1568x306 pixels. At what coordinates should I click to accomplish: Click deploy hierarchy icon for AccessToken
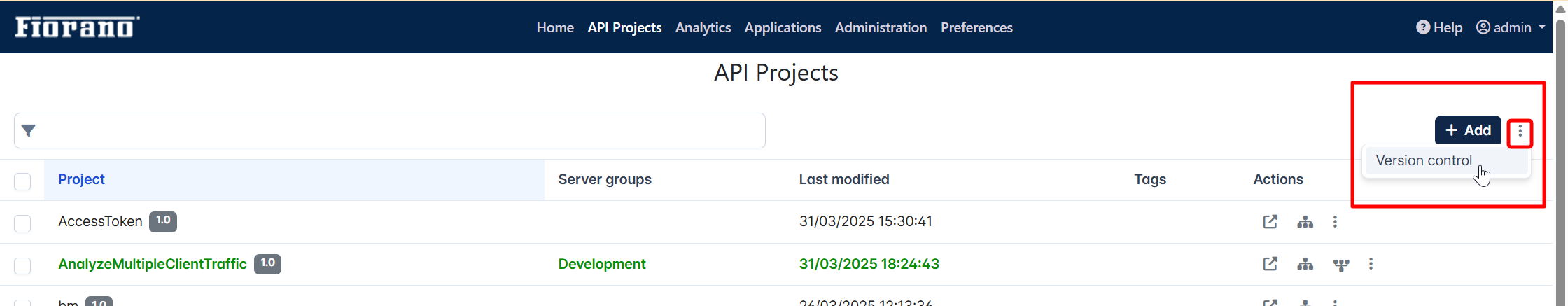(x=1305, y=222)
